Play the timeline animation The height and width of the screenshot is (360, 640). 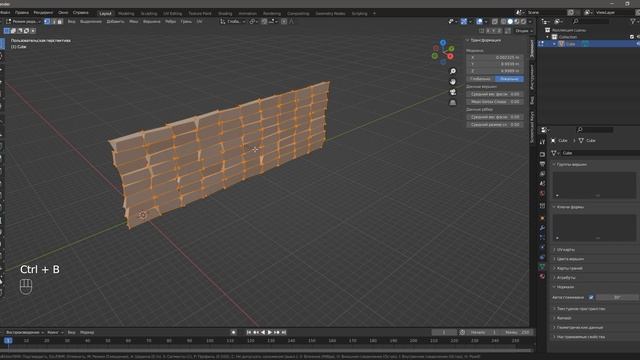[270, 332]
